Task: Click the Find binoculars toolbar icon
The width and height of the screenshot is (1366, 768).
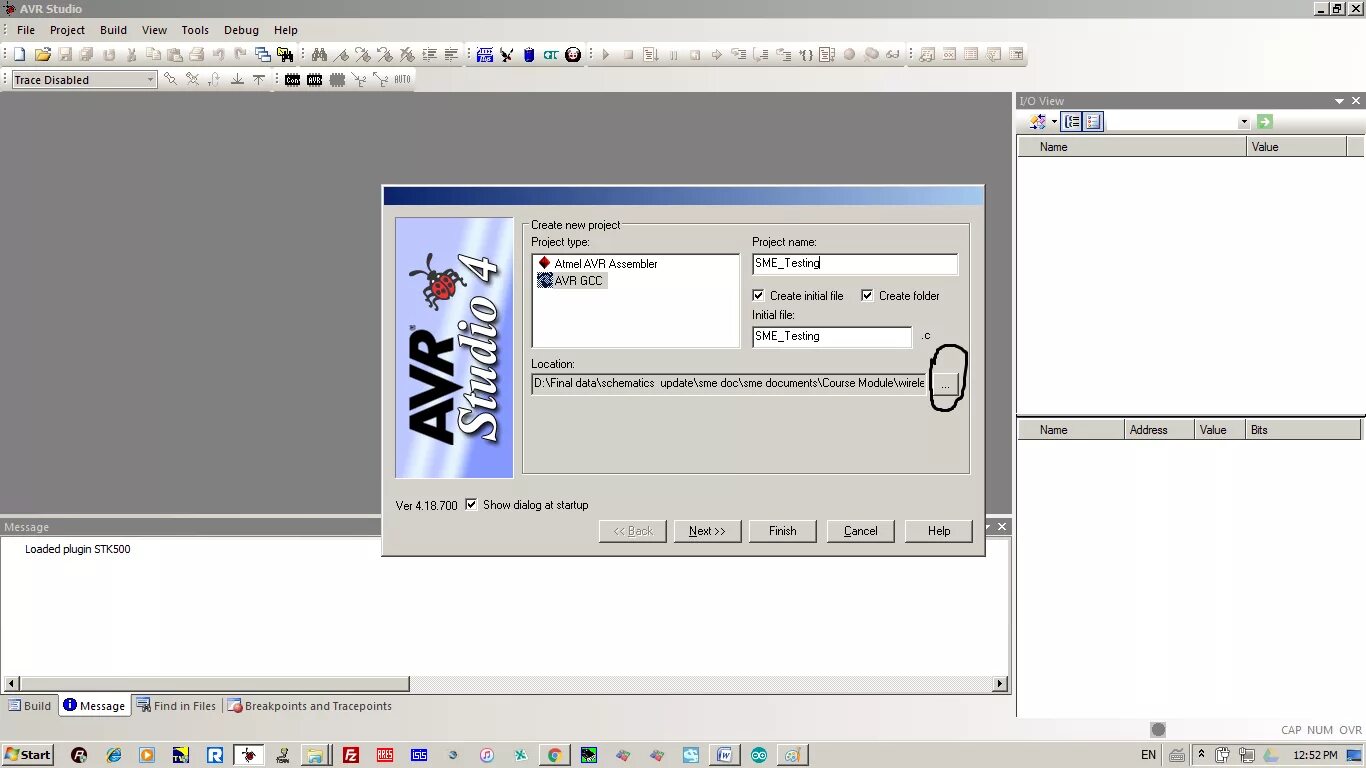Action: [x=319, y=55]
